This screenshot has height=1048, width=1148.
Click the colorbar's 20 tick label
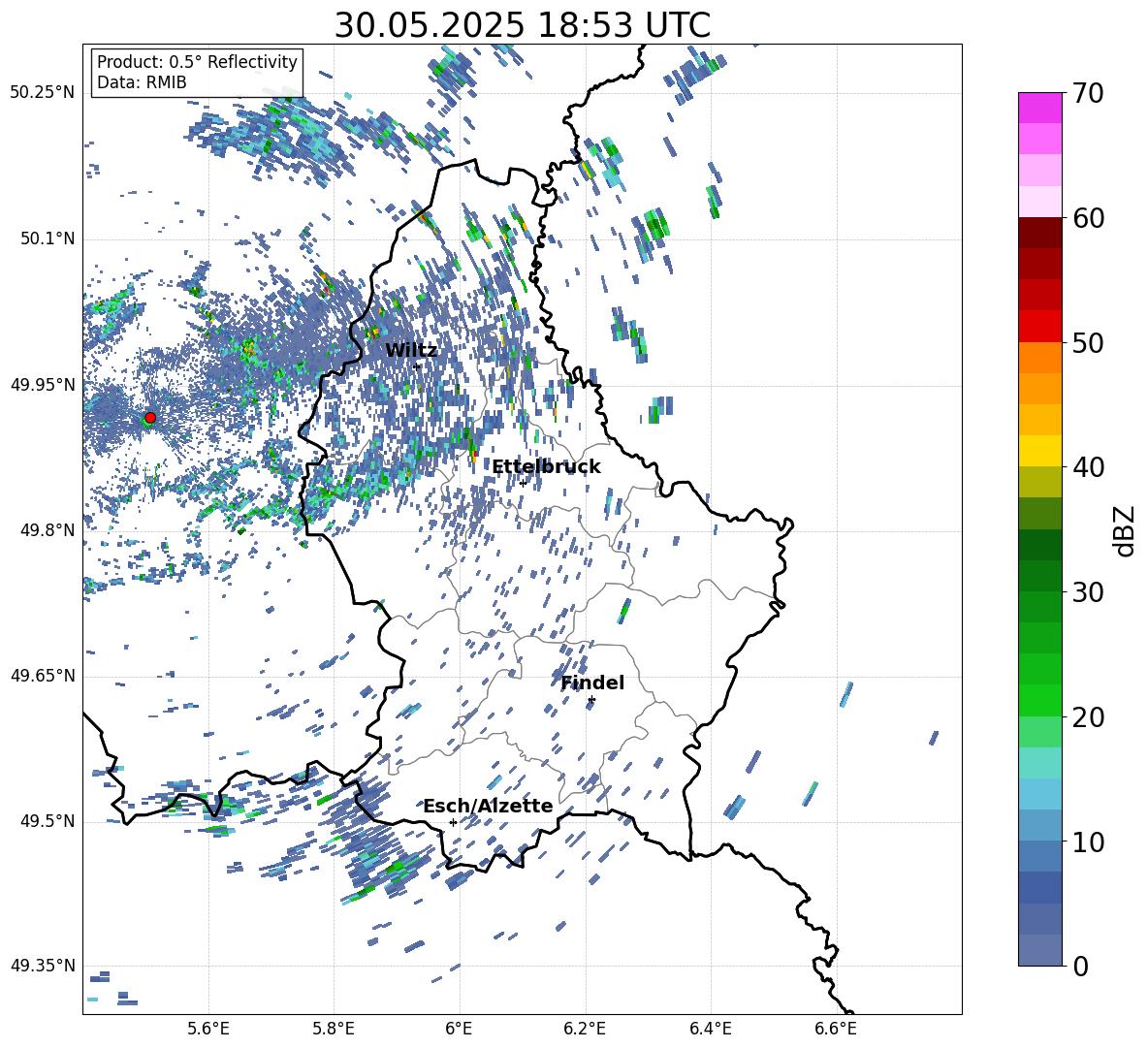[x=1089, y=716]
